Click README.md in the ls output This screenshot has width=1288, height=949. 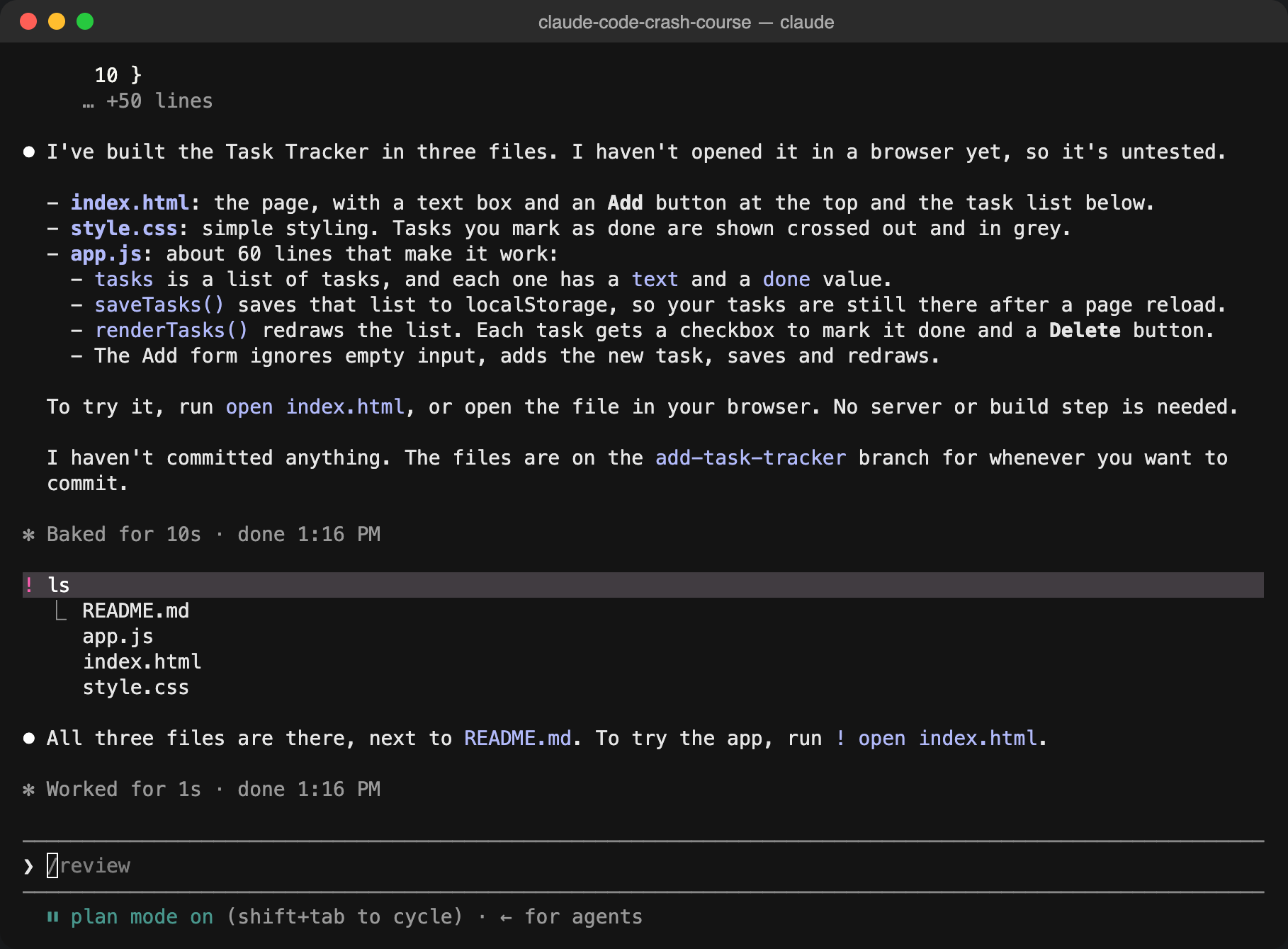click(x=136, y=610)
